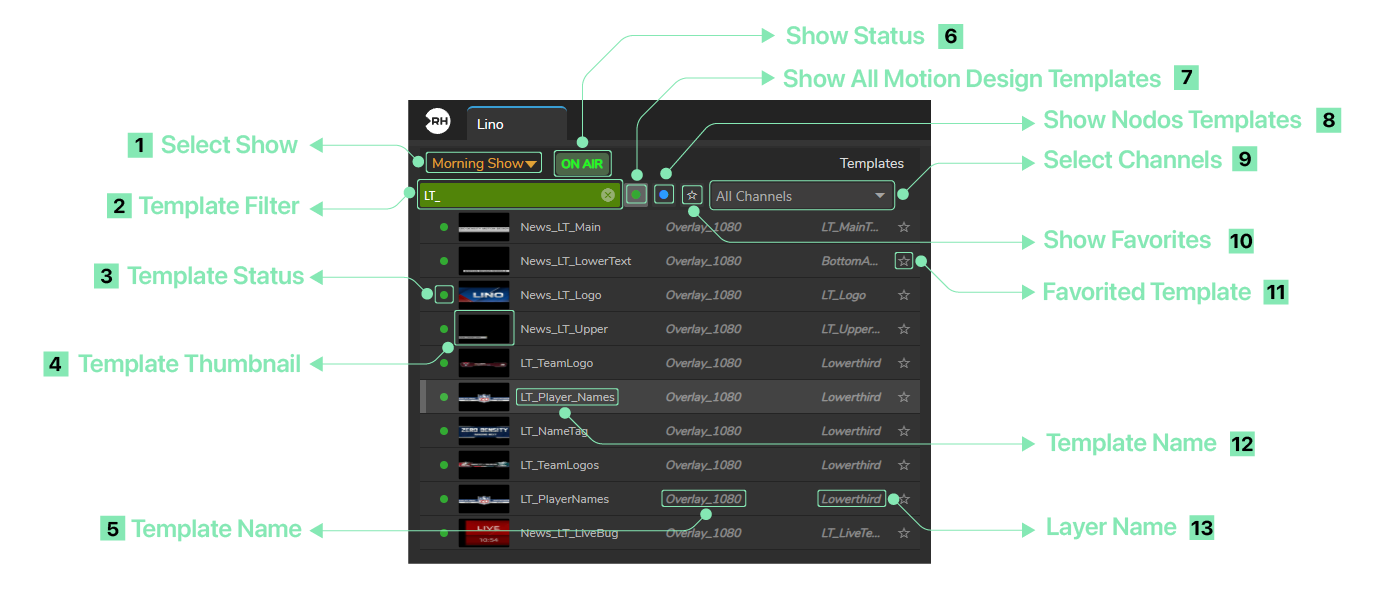Image resolution: width=1375 pixels, height=601 pixels.
Task: Toggle Show Nodos Templates blue dot
Action: coord(663,195)
